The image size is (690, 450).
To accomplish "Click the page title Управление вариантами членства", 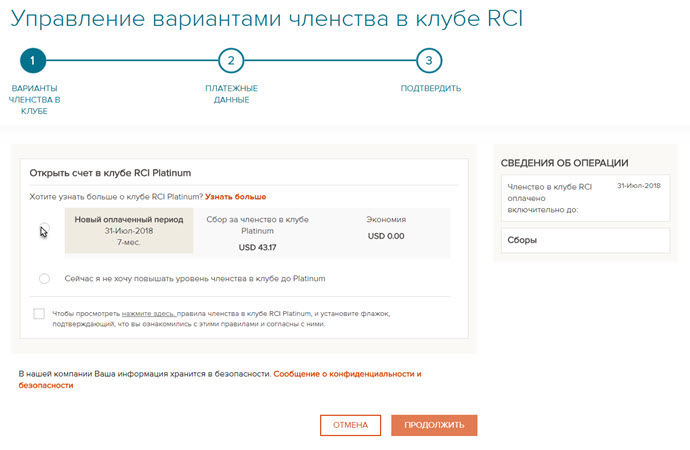I will pyautogui.click(x=267, y=18).
